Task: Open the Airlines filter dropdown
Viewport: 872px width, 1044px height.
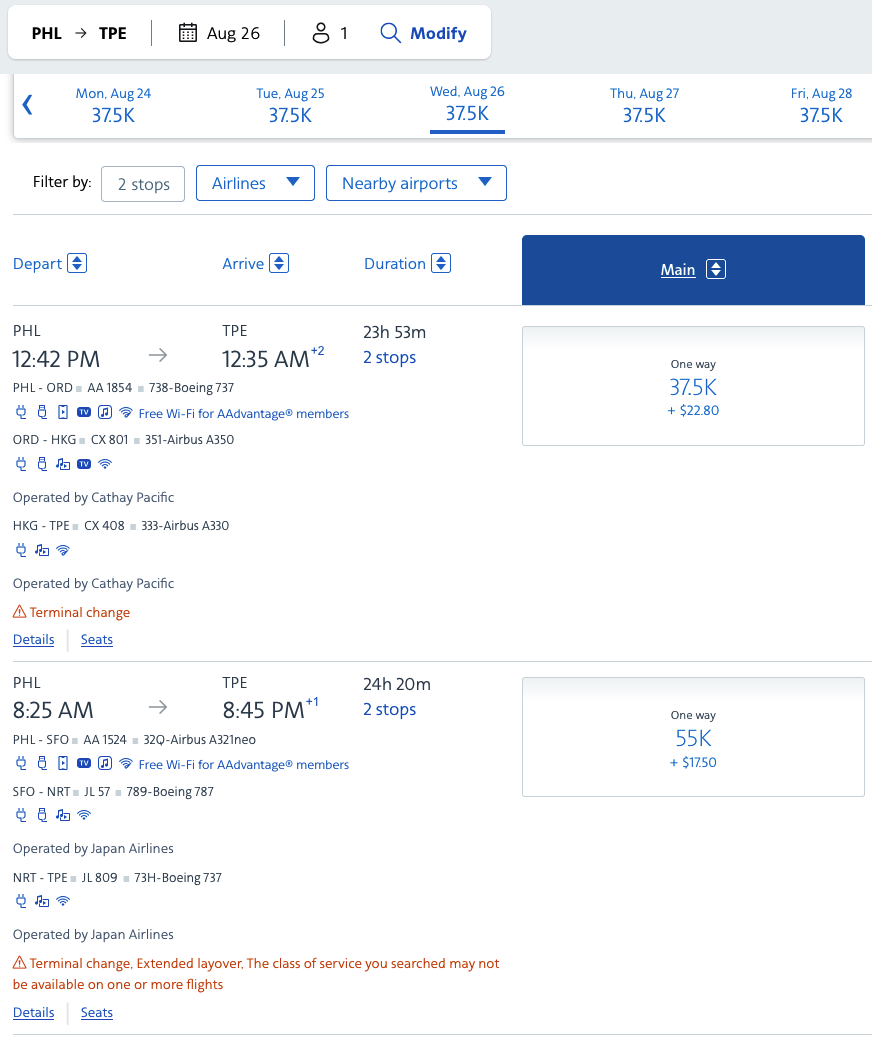Action: (255, 183)
